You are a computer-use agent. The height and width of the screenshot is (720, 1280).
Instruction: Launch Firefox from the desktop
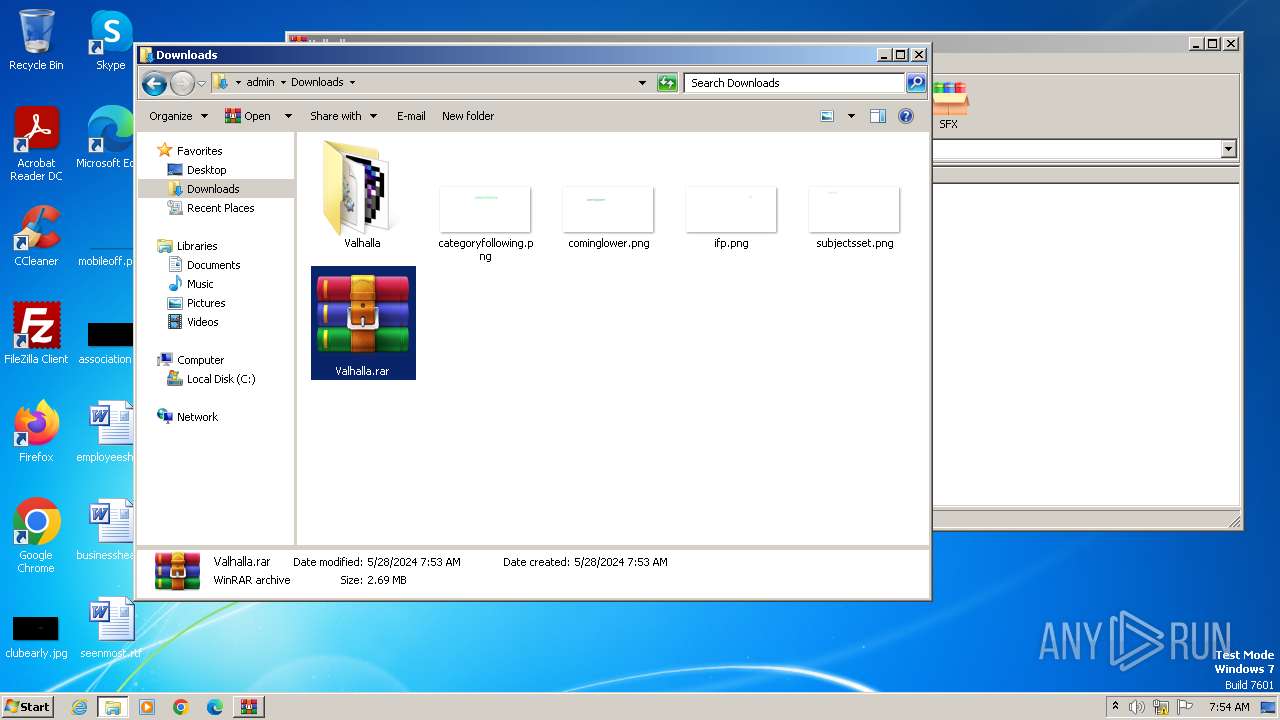coord(36,432)
